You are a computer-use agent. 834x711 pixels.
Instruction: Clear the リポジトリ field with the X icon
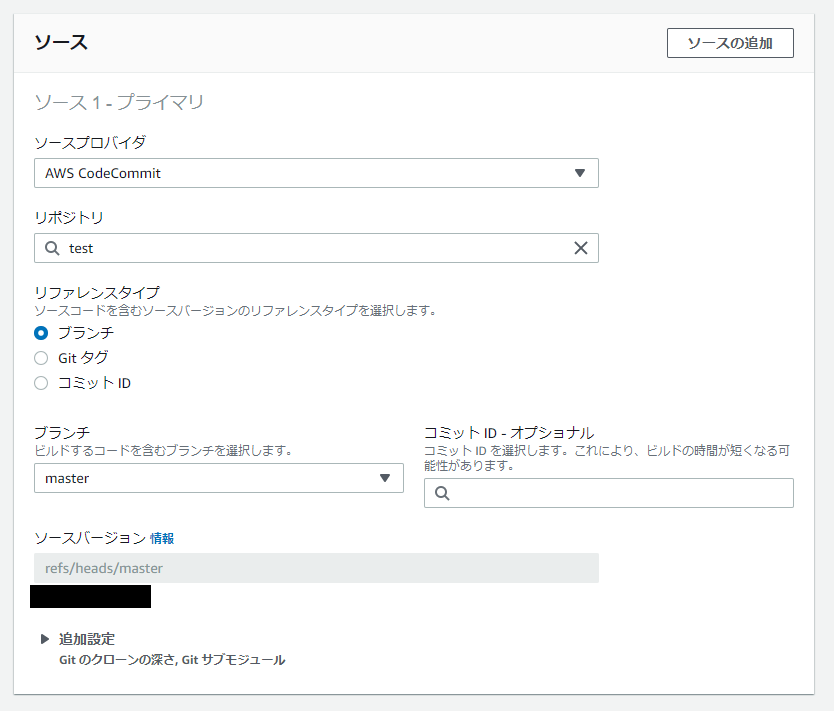(580, 248)
